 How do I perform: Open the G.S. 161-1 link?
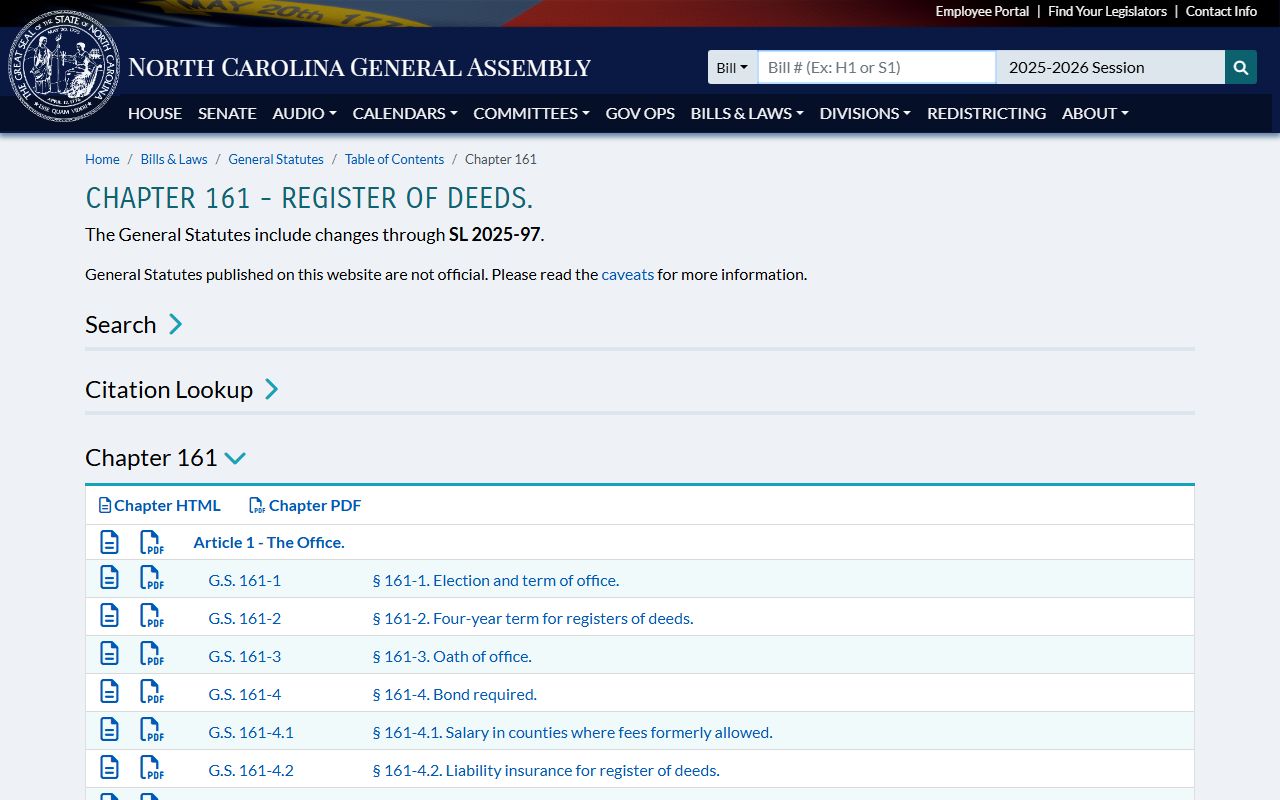point(244,580)
